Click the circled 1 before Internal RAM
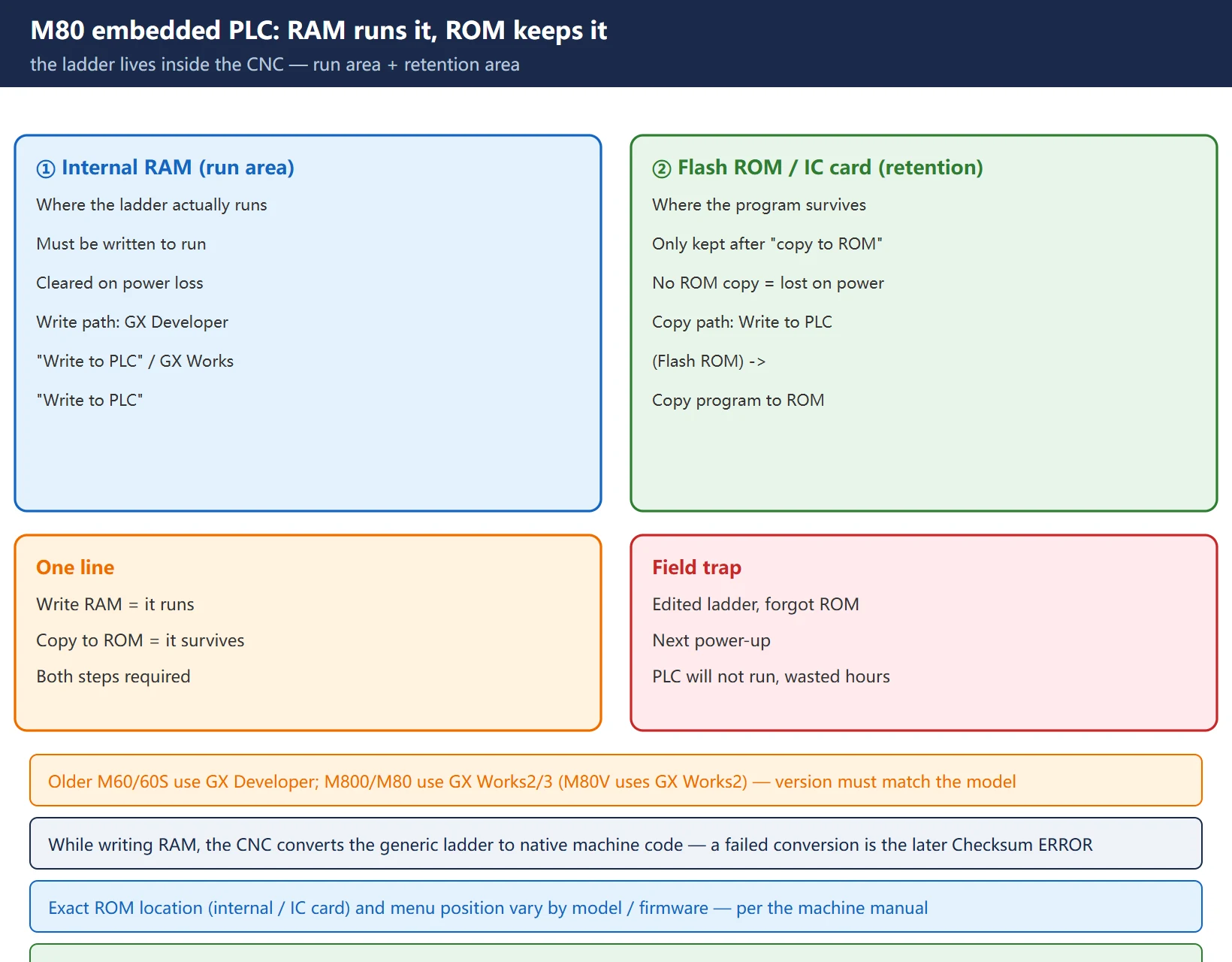This screenshot has height=962, width=1232. [x=46, y=168]
